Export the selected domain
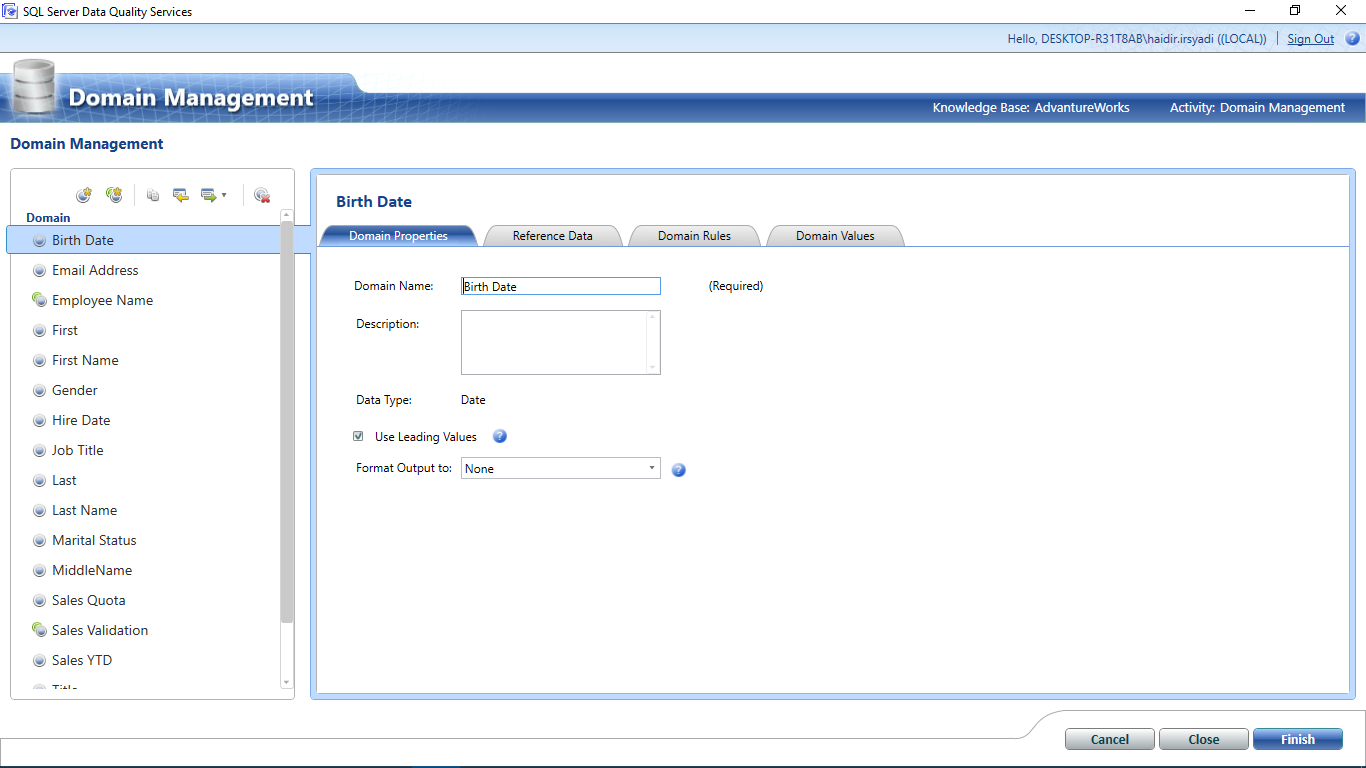The height and width of the screenshot is (768, 1366). (208, 194)
